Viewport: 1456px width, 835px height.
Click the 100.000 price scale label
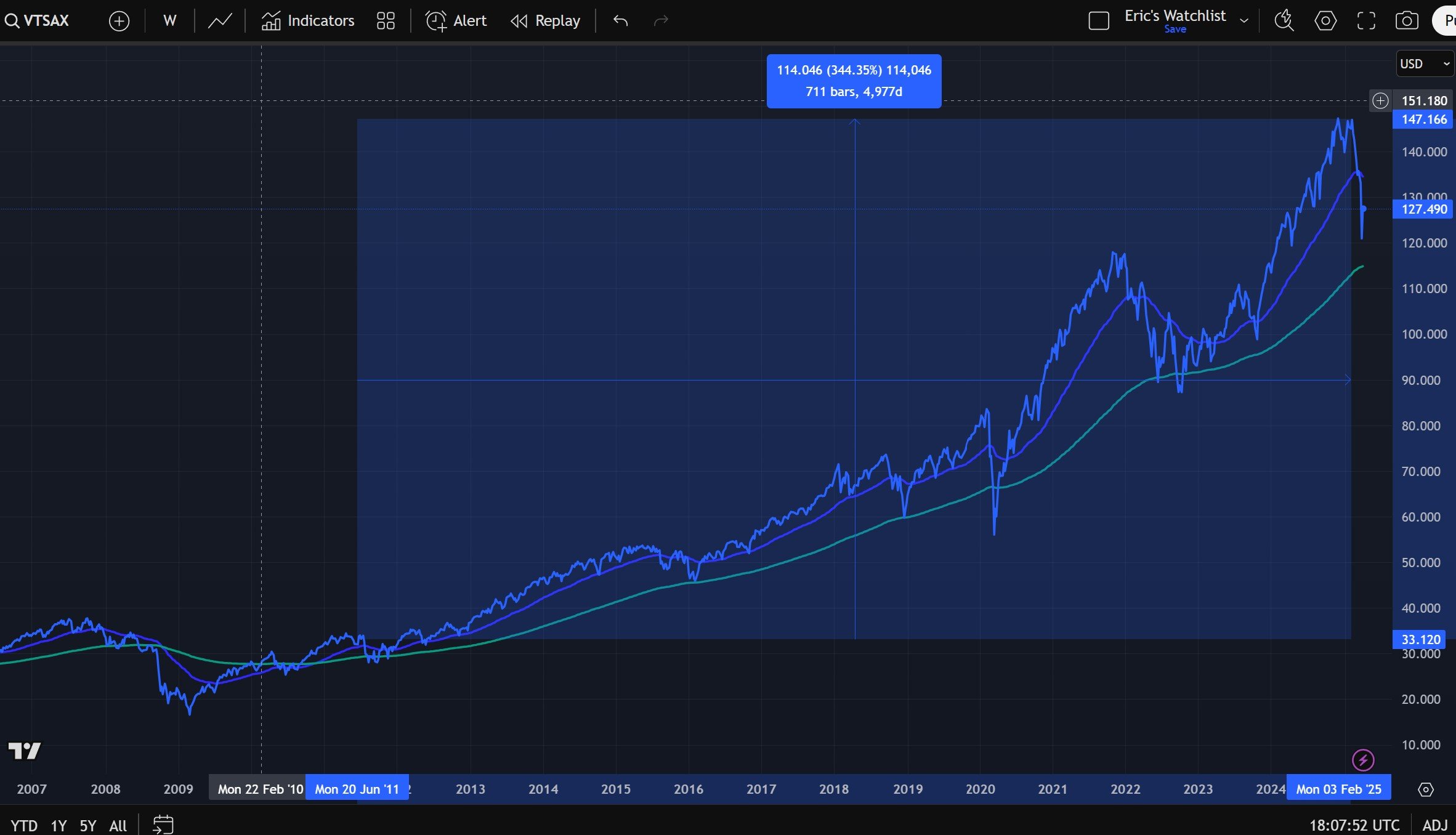point(1424,334)
